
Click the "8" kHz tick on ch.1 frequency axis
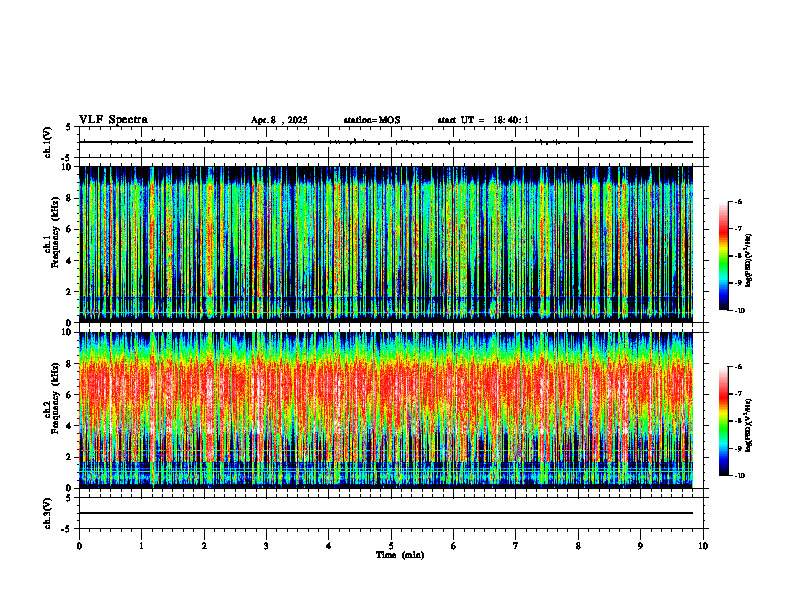(x=70, y=198)
